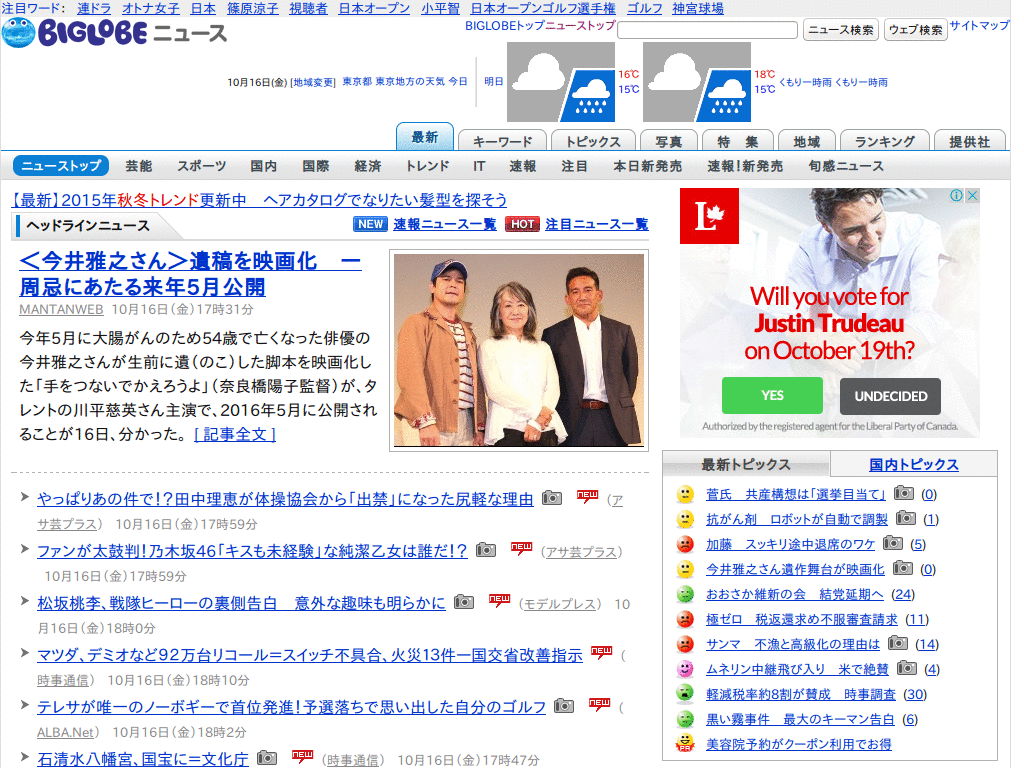Screen dimensions: 1024x768
Task: Open 軽減税率約8割が賛成 topic link
Action: click(x=801, y=694)
